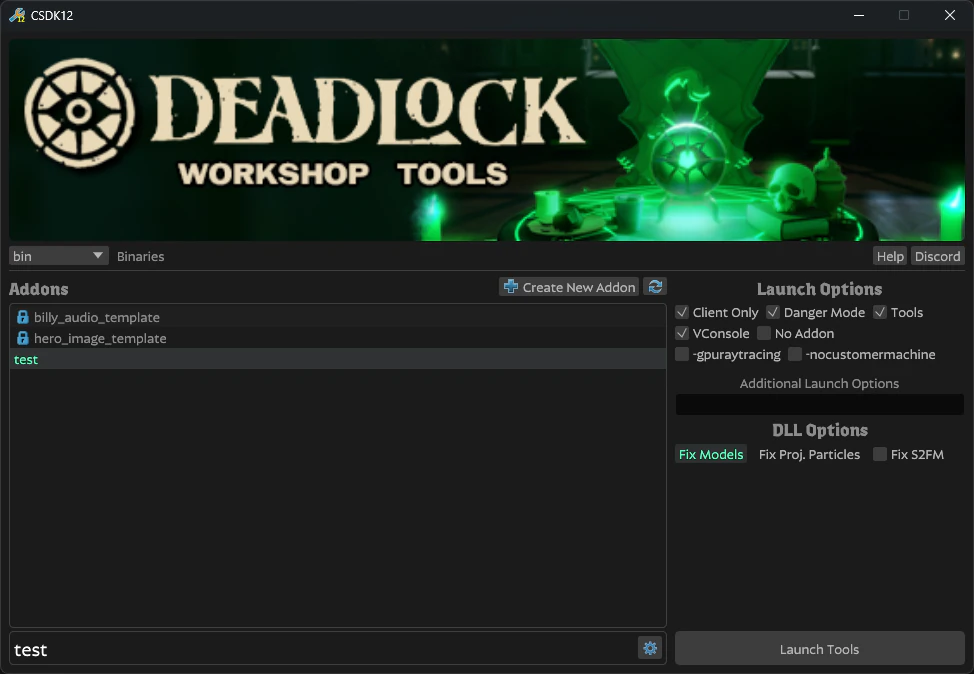This screenshot has height=674, width=974.
Task: Click the Deadlock Workshop Tools banner image
Action: pos(487,140)
